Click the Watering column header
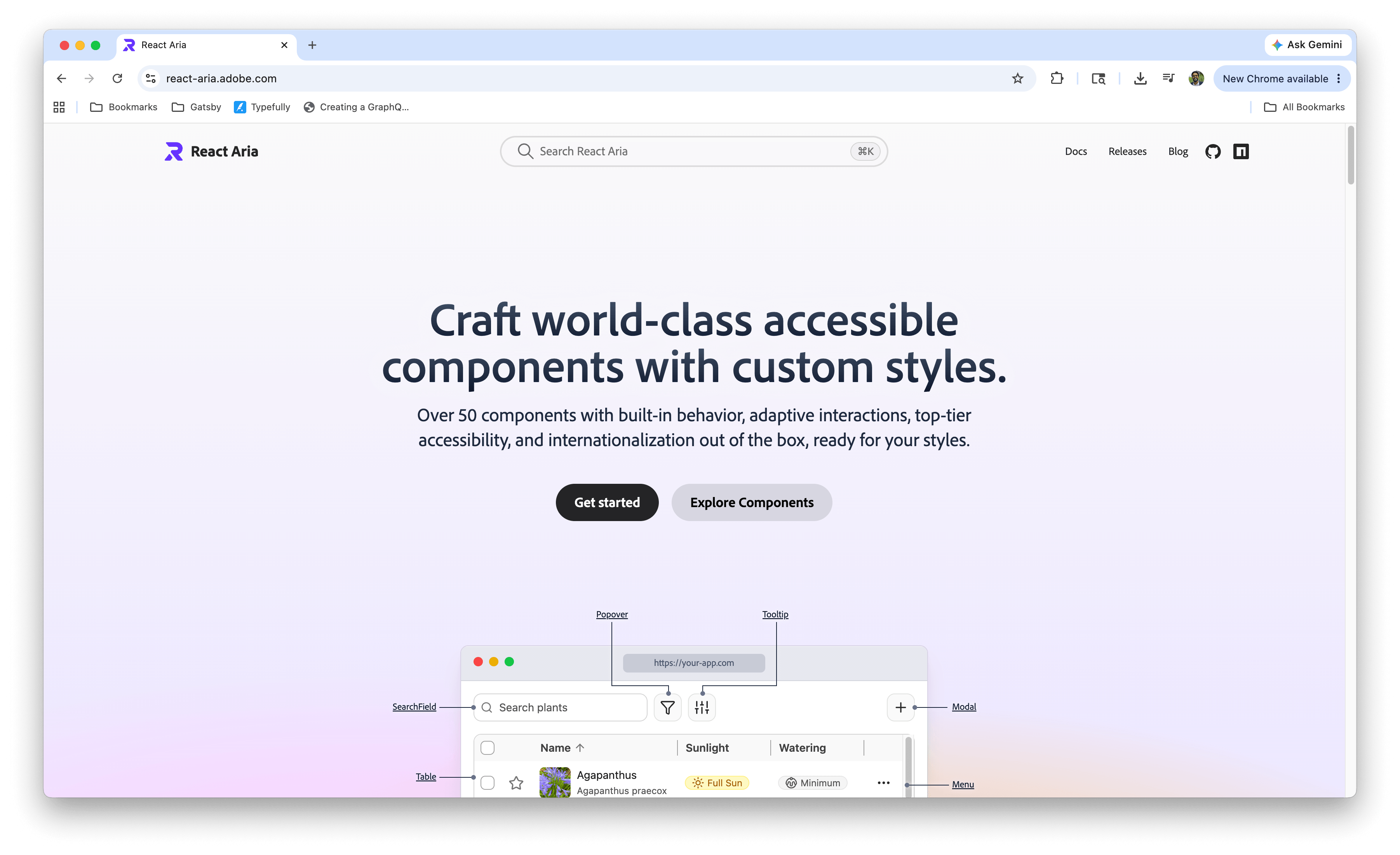 (802, 747)
